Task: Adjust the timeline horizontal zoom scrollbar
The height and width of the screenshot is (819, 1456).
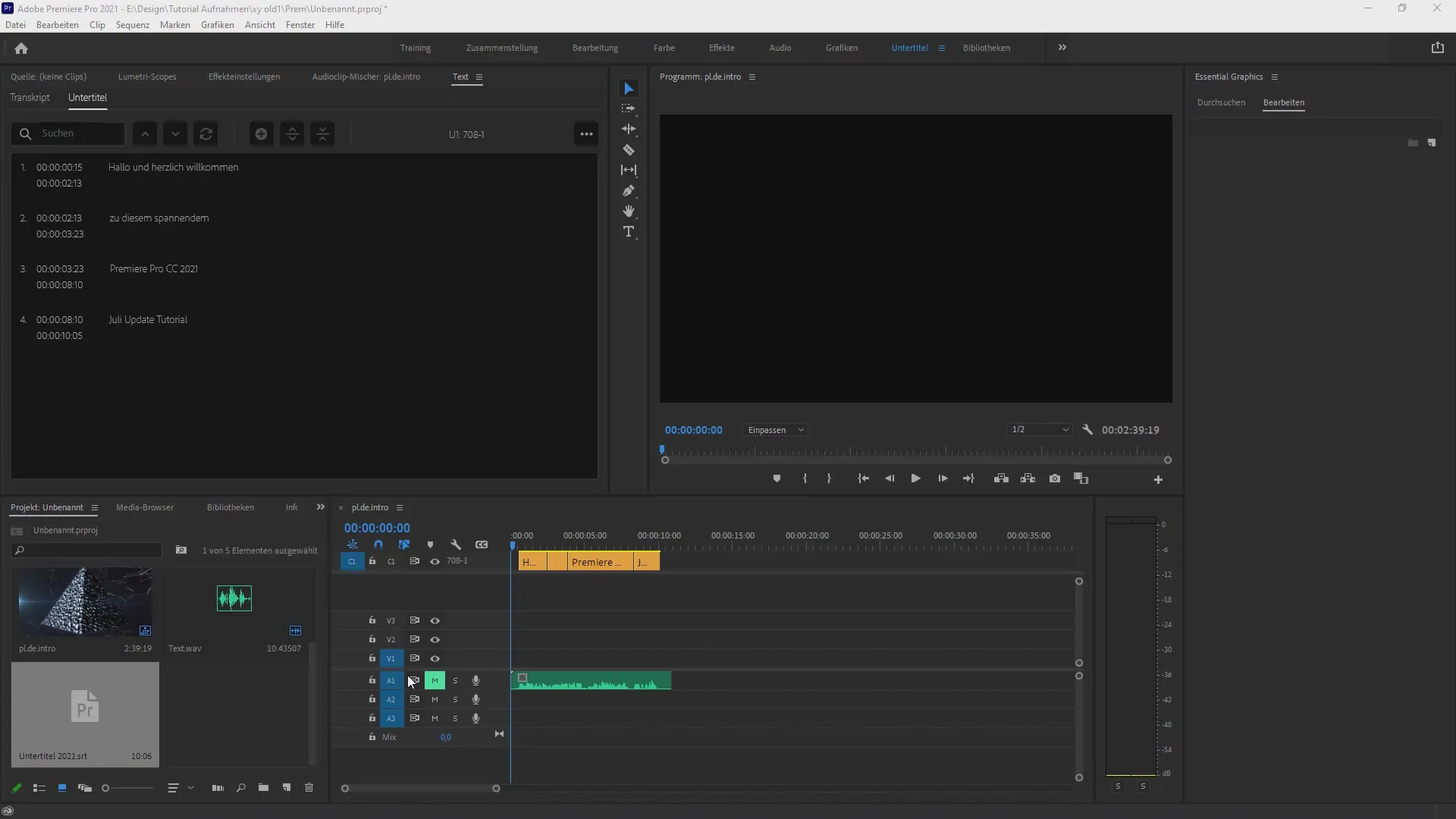Action: [x=420, y=789]
